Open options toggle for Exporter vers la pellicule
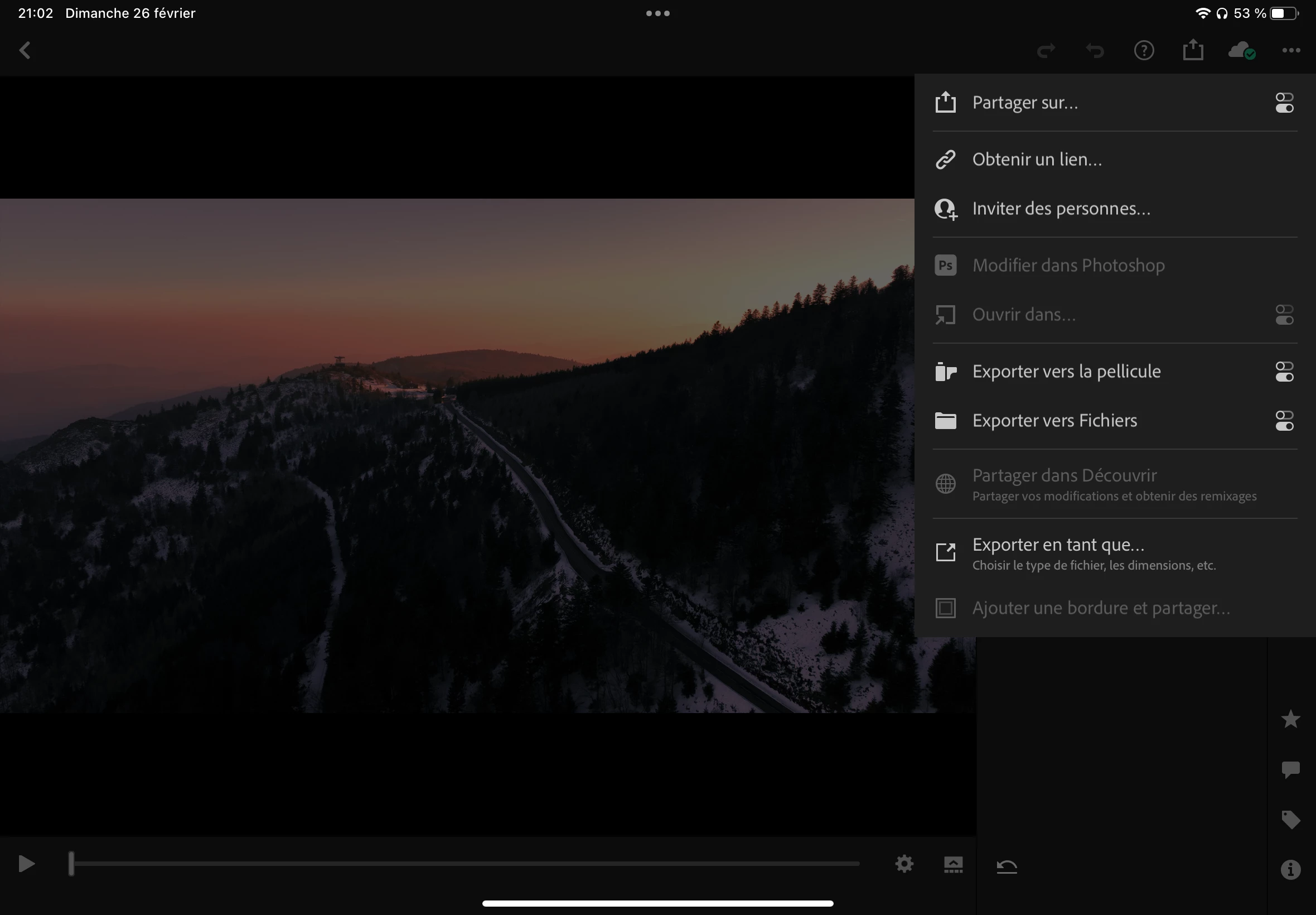The height and width of the screenshot is (915, 1316). 1284,372
